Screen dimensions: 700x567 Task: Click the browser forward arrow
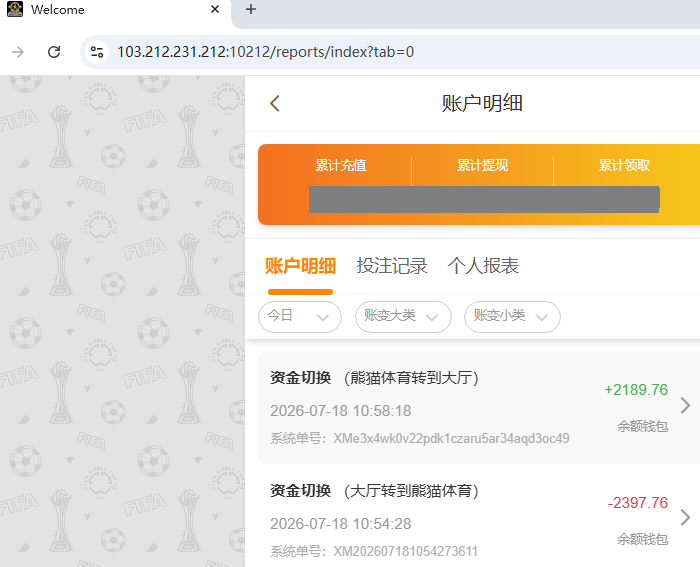[18, 52]
